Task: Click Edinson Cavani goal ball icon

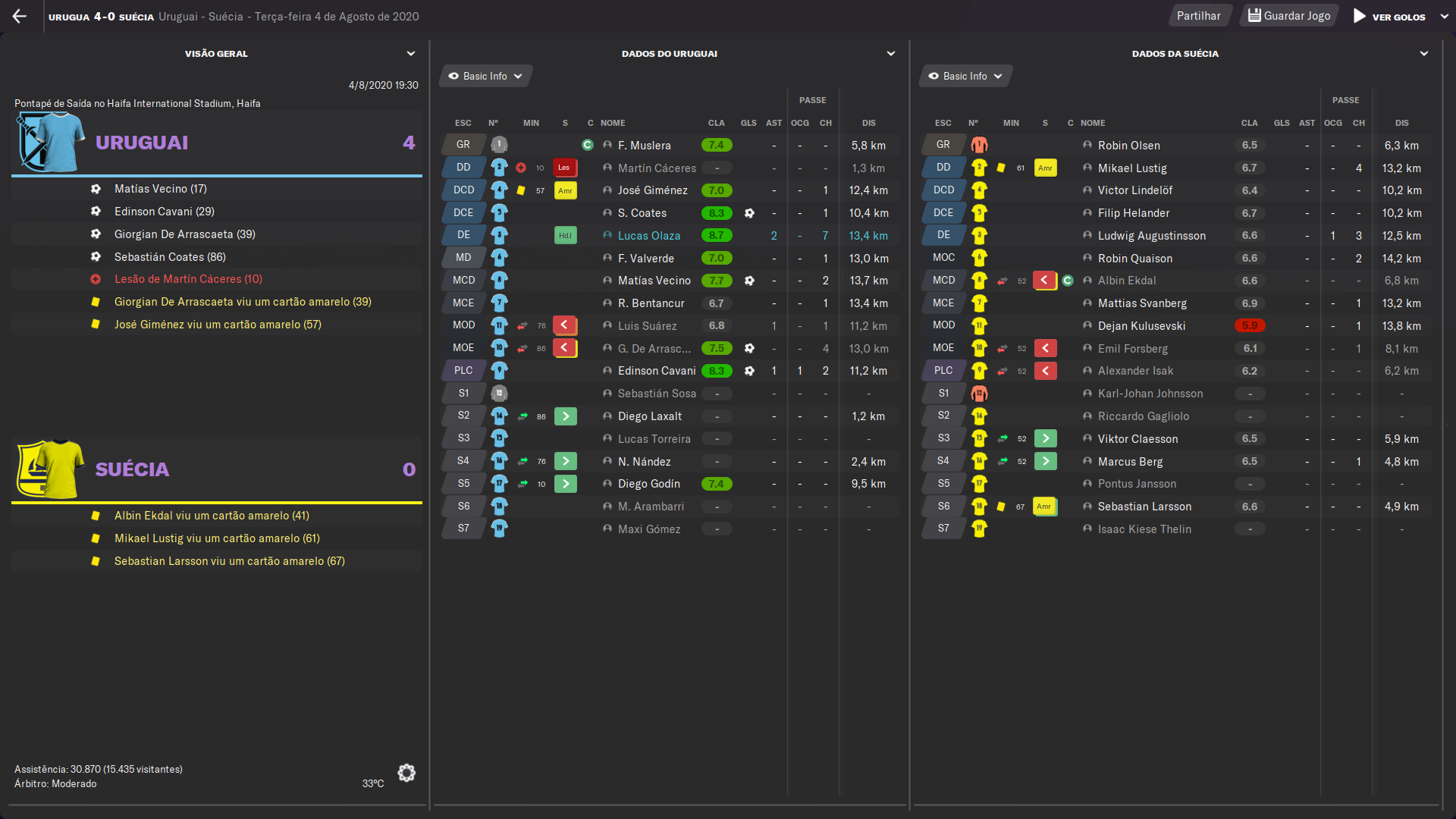Action: tap(749, 371)
